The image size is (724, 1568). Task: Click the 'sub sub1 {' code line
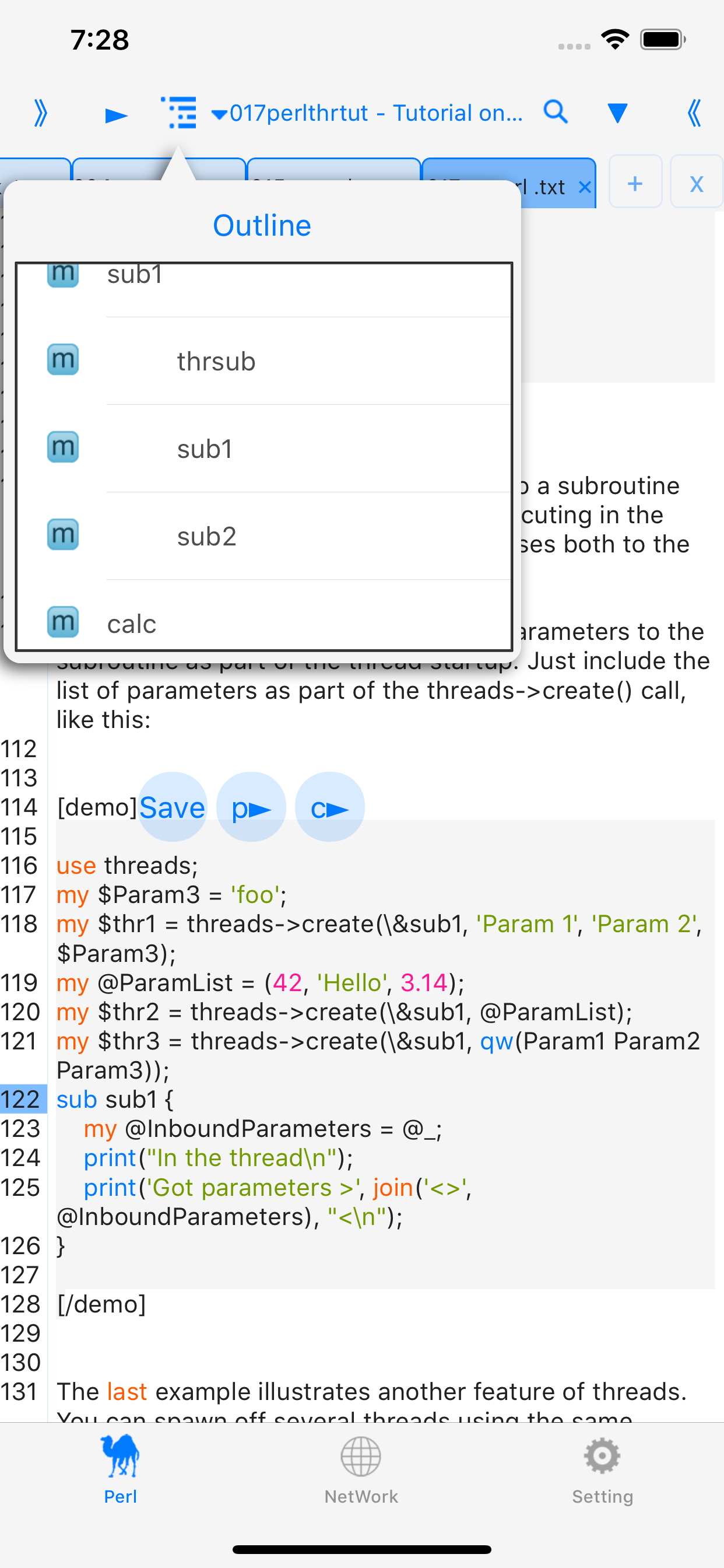(x=115, y=1100)
